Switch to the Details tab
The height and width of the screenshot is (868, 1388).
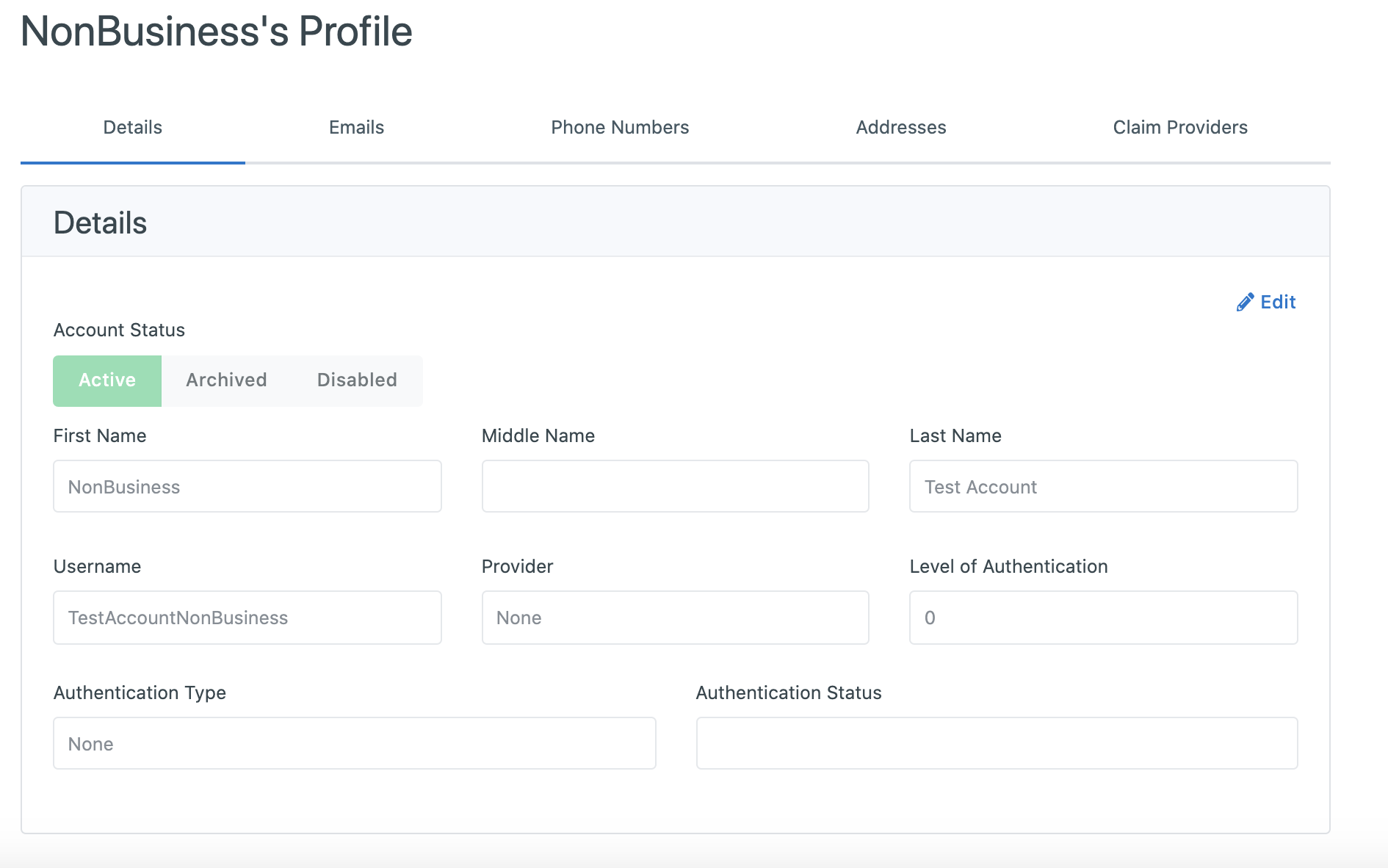(133, 127)
